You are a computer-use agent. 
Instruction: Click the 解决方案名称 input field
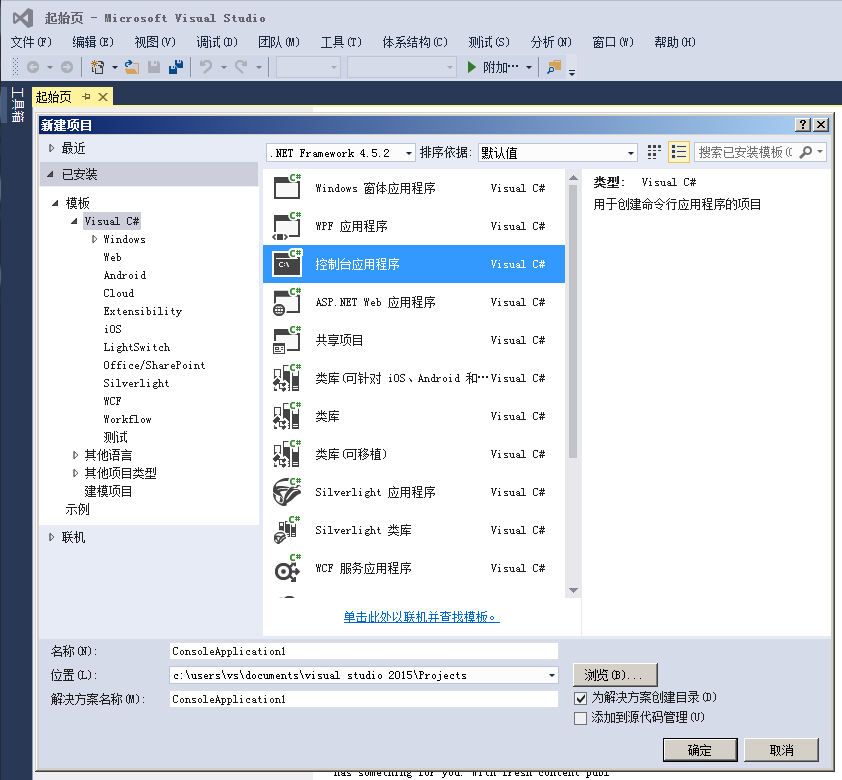pos(364,699)
